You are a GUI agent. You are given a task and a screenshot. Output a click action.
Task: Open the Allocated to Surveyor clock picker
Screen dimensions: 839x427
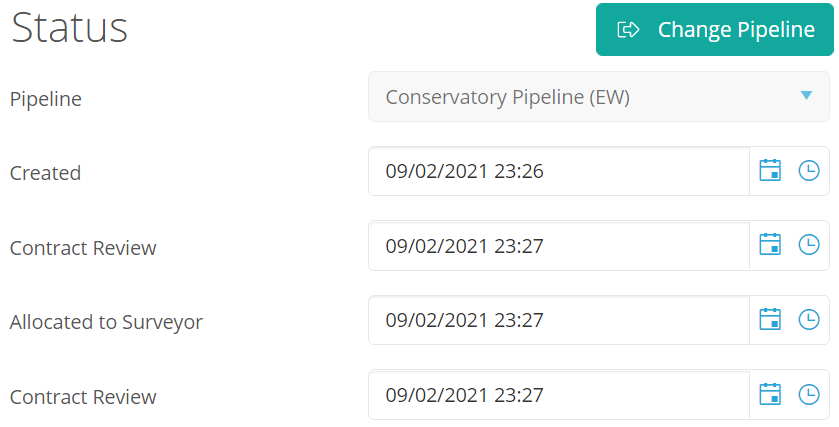click(x=809, y=319)
